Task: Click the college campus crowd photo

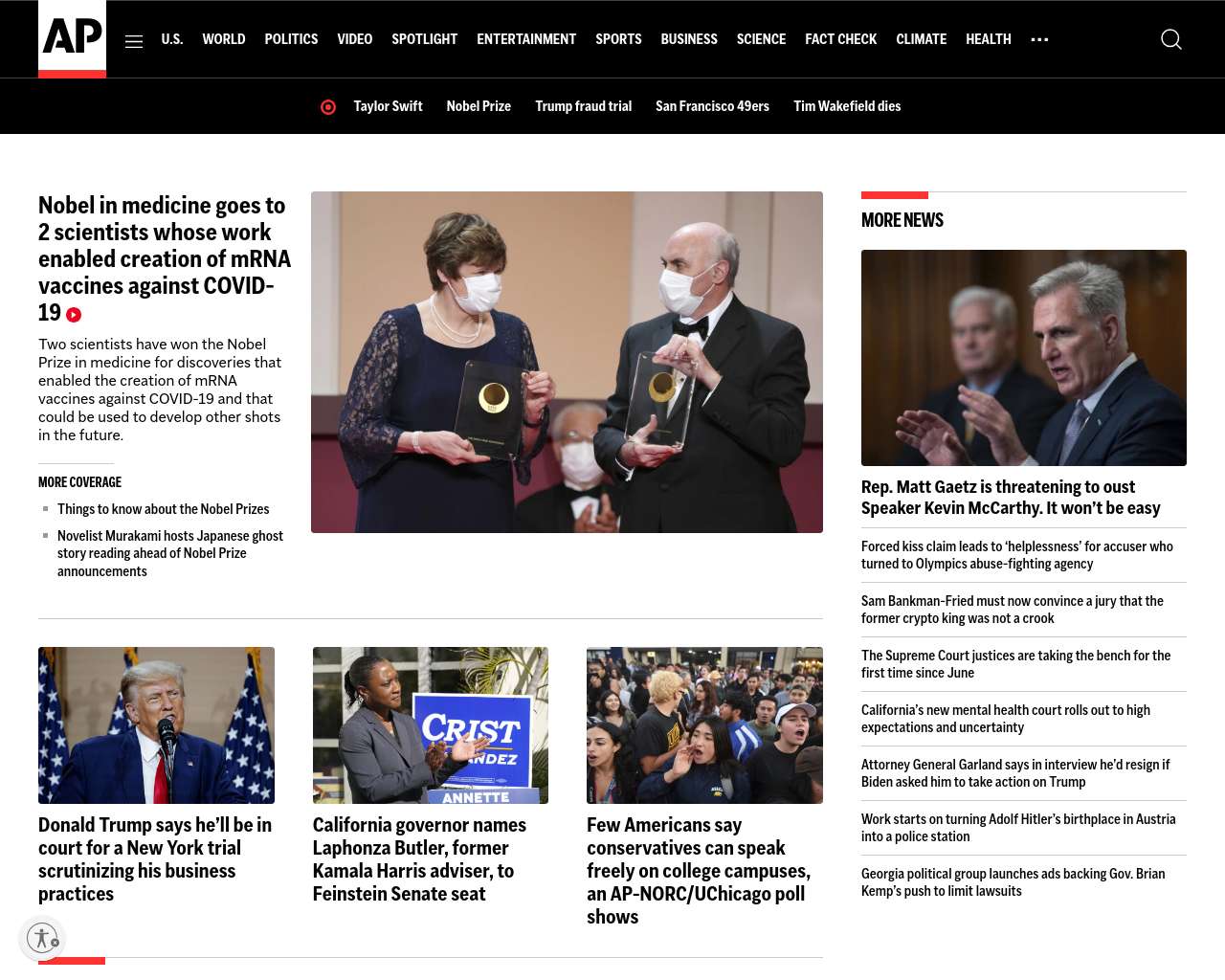Action: pos(704,725)
